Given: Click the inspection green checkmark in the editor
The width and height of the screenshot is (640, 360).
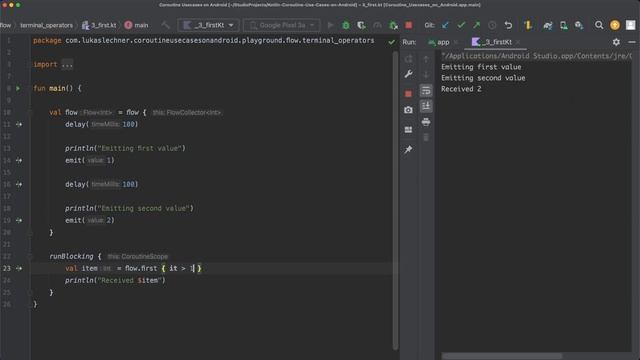Looking at the screenshot, I should (391, 42).
